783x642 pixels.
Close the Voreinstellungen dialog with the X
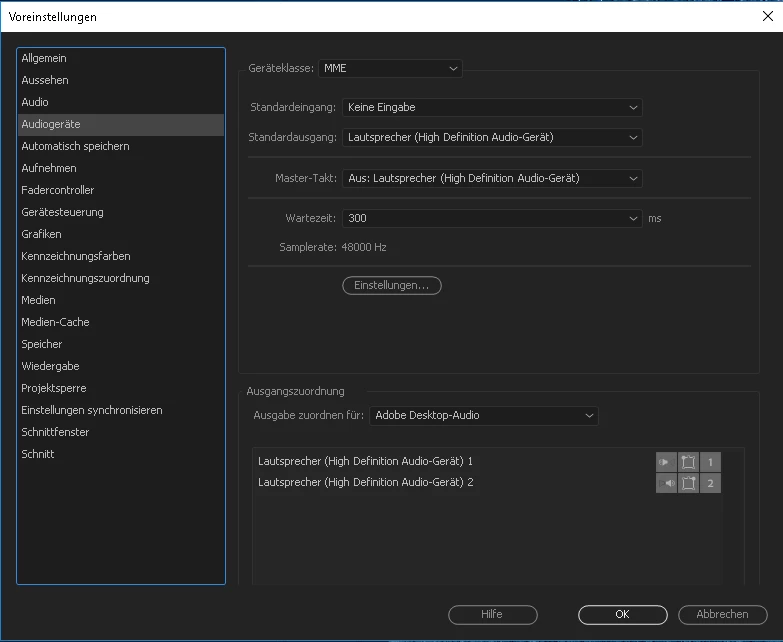pos(768,16)
